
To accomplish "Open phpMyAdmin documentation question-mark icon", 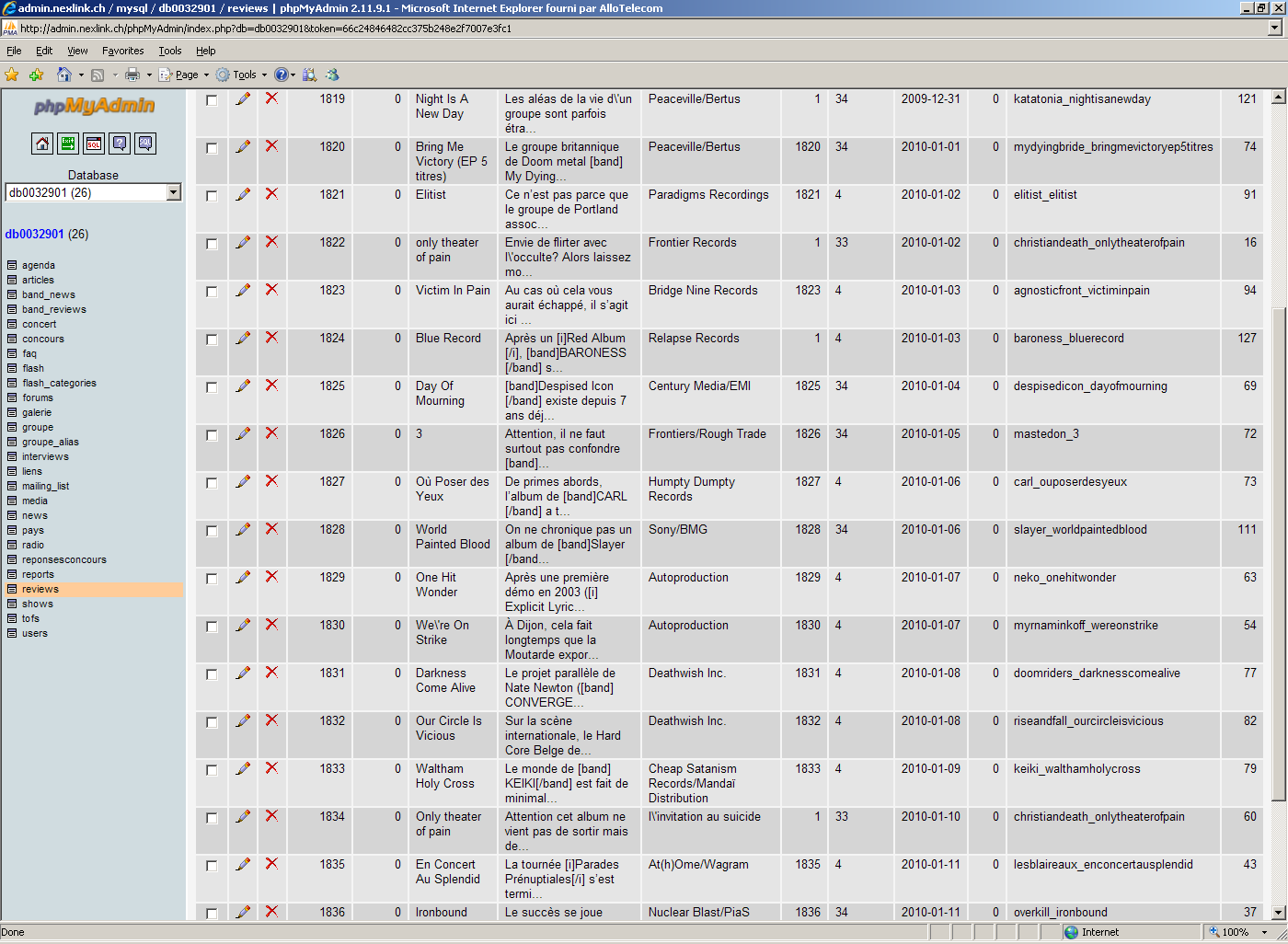I will tap(120, 143).
